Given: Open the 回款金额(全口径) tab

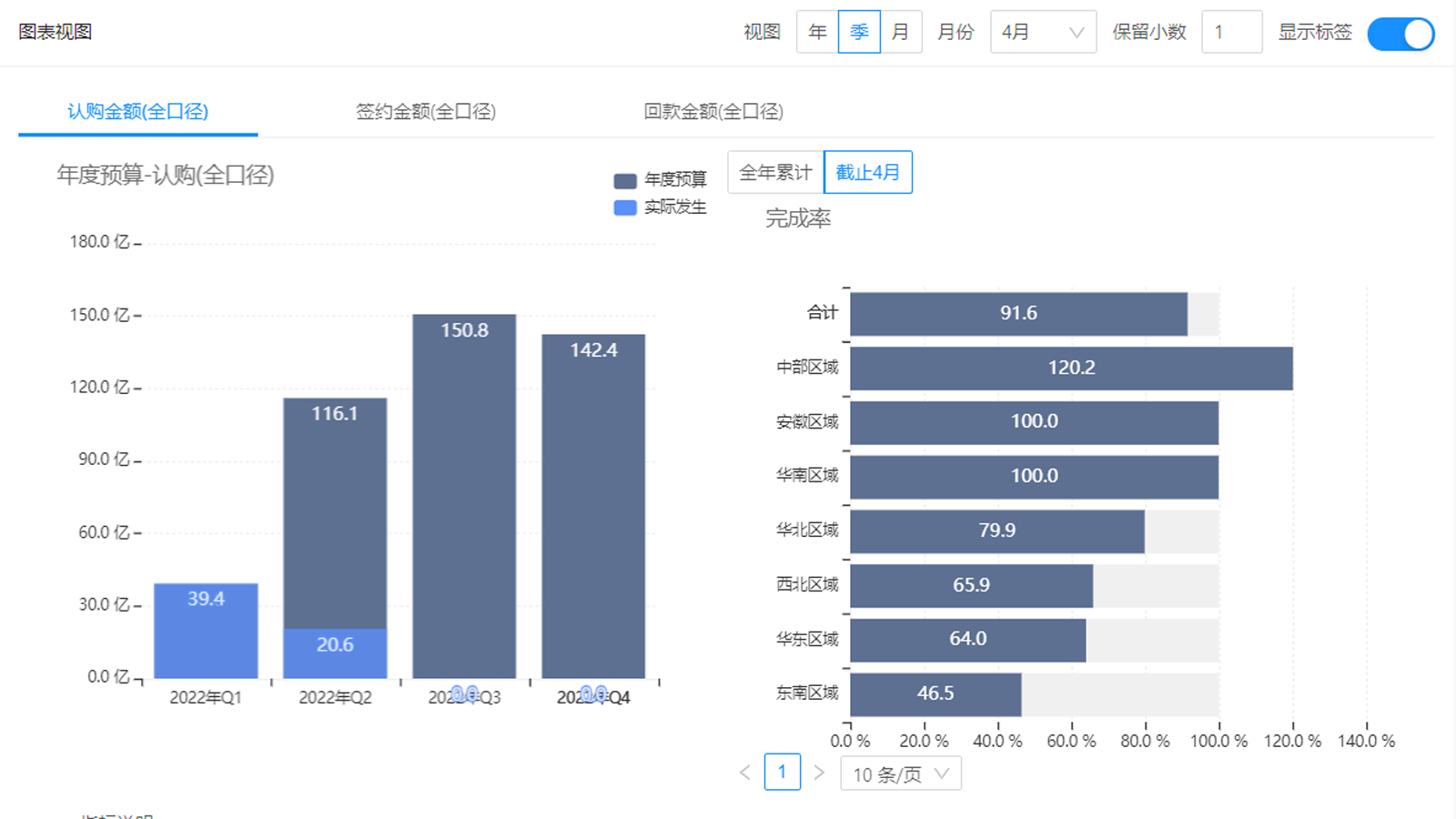Looking at the screenshot, I should [x=713, y=112].
